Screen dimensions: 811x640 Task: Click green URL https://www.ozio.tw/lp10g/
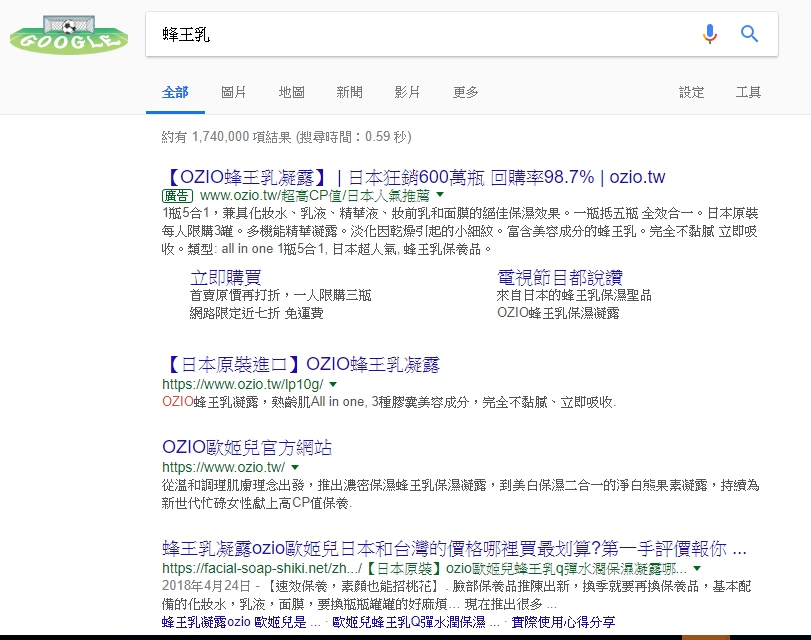(243, 384)
